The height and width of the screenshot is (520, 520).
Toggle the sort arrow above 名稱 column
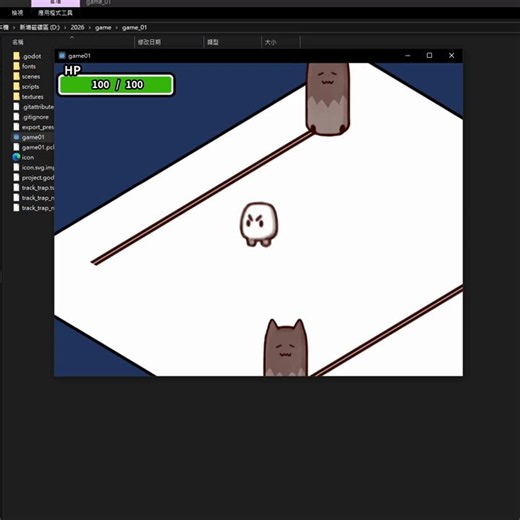click(x=72, y=37)
